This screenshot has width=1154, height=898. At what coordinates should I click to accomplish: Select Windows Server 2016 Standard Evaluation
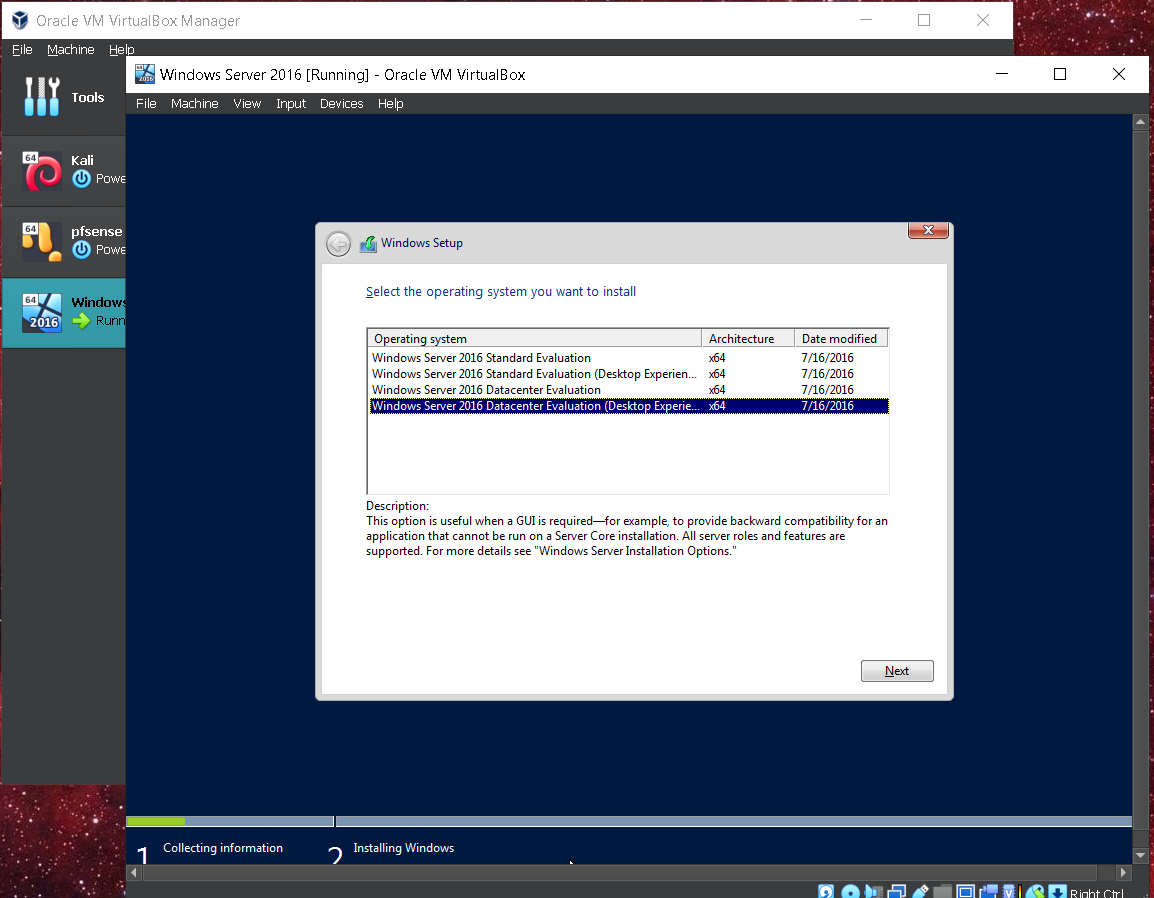click(480, 357)
